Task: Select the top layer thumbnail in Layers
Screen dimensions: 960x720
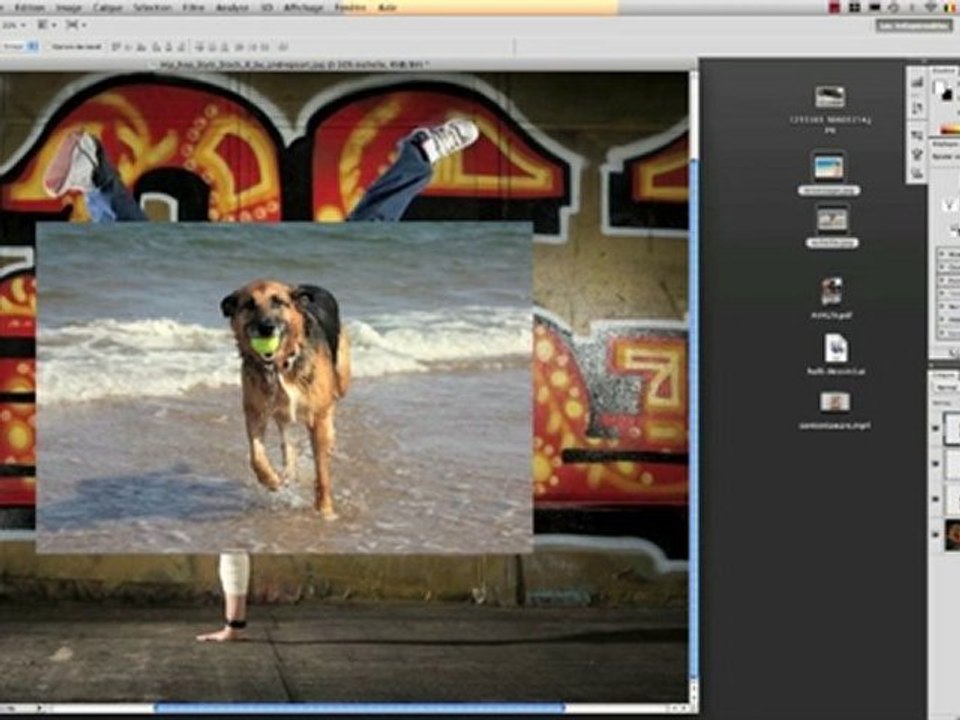Action: (952, 429)
